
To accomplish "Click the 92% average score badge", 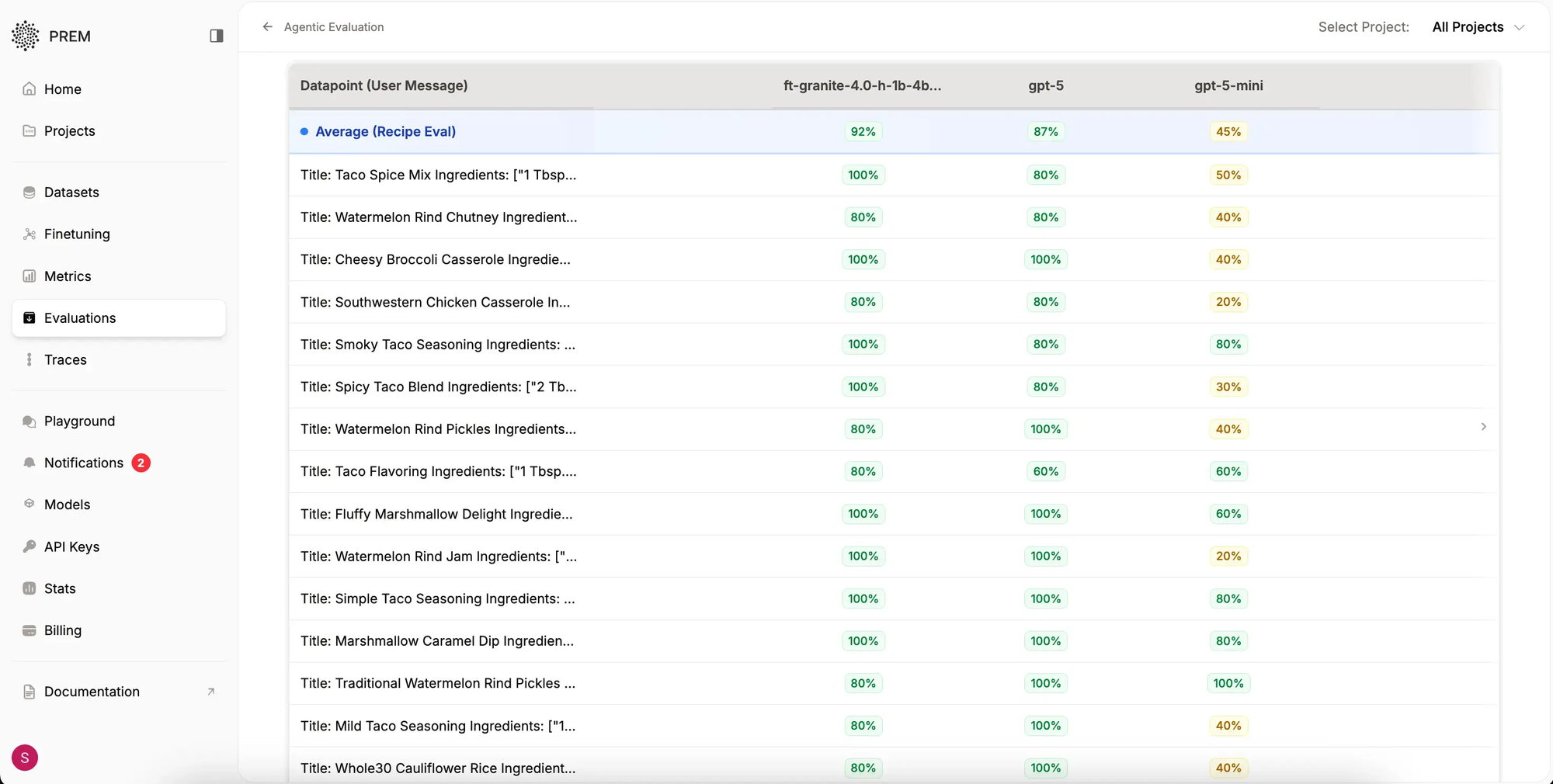I will coord(862,131).
